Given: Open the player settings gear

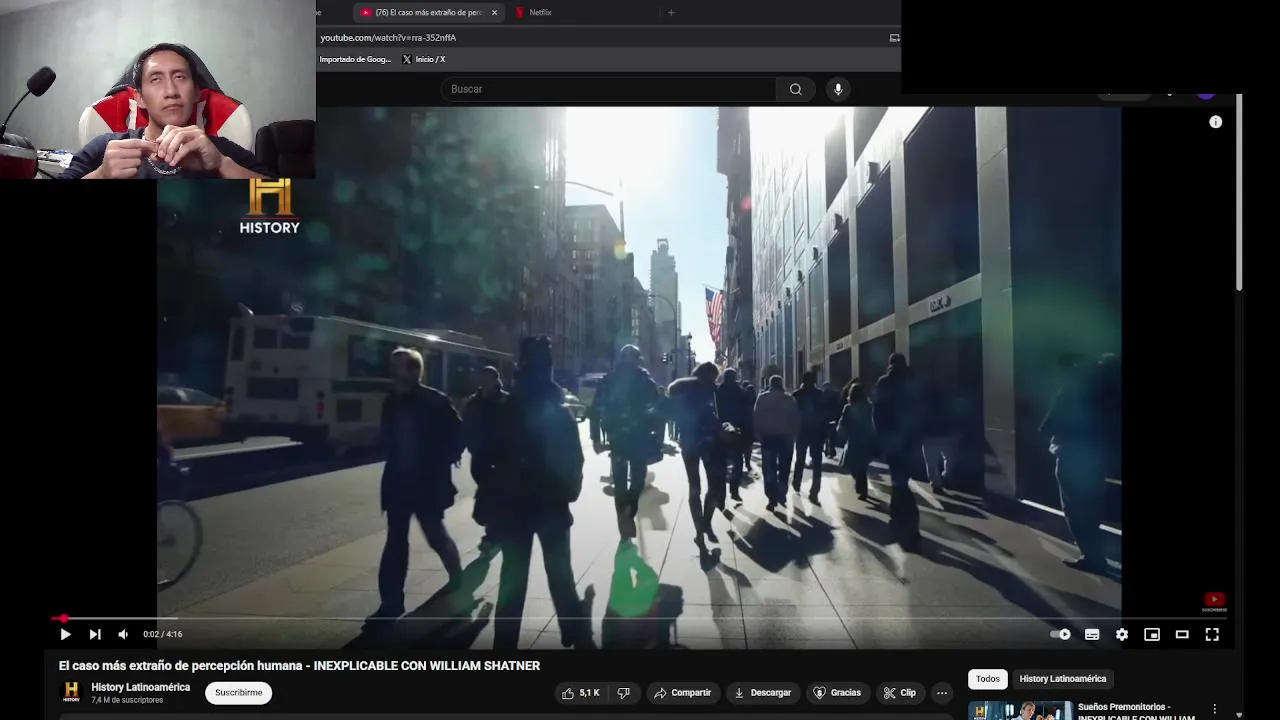Looking at the screenshot, I should [x=1122, y=634].
